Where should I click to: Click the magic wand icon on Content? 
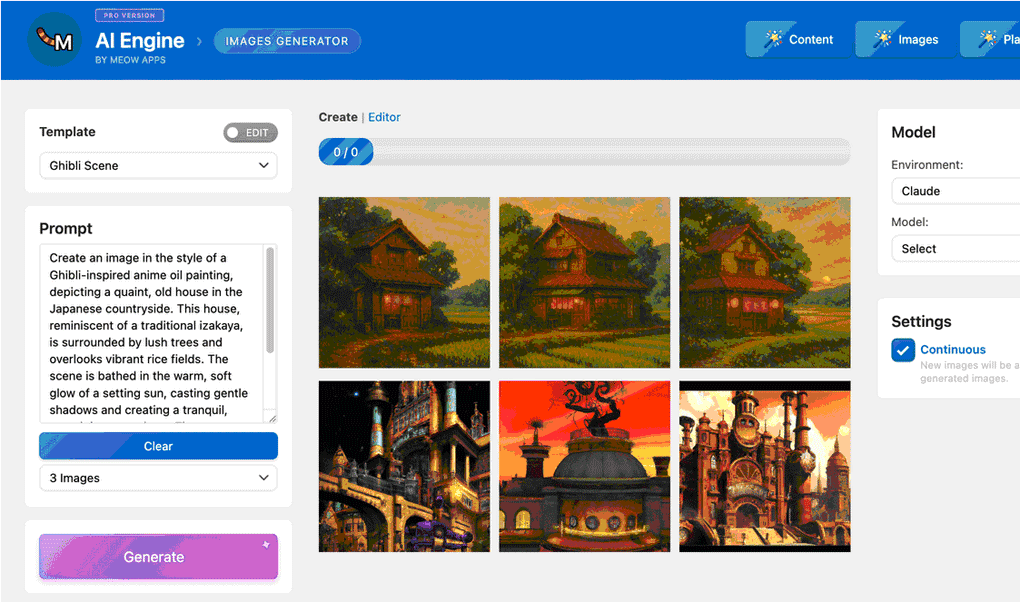[773, 39]
